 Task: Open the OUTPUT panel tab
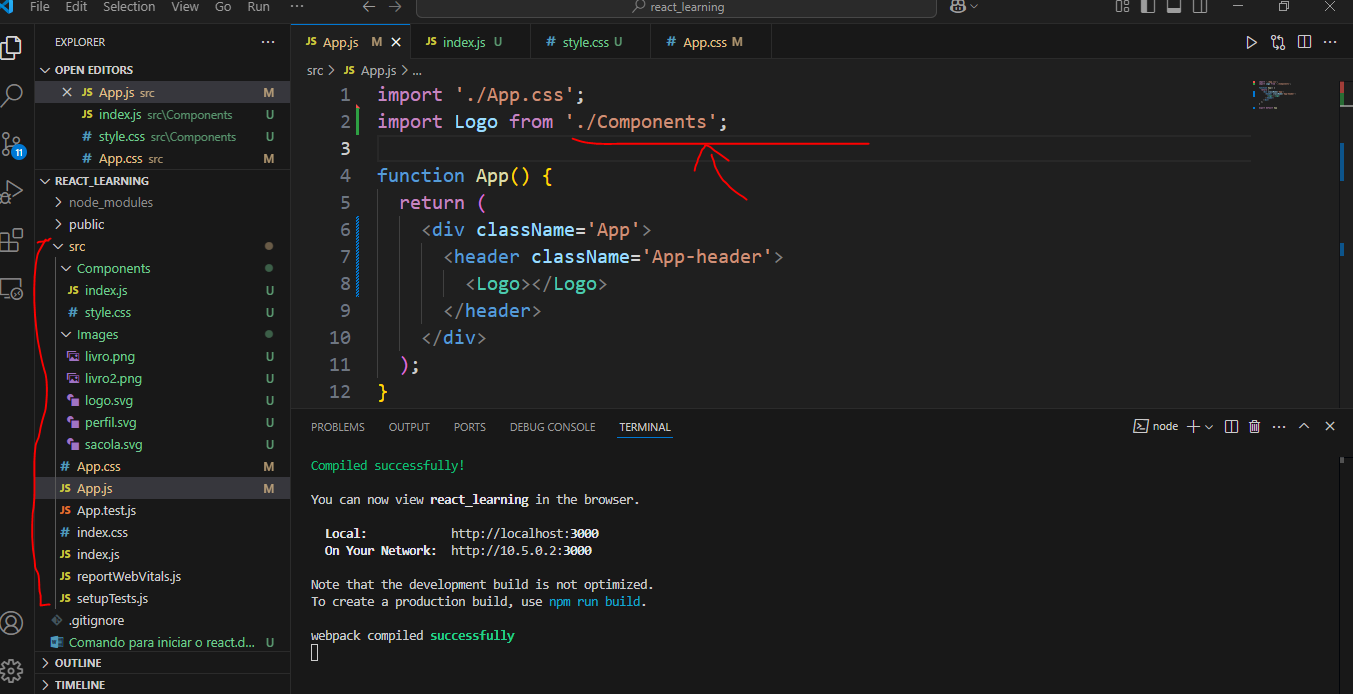(x=409, y=427)
